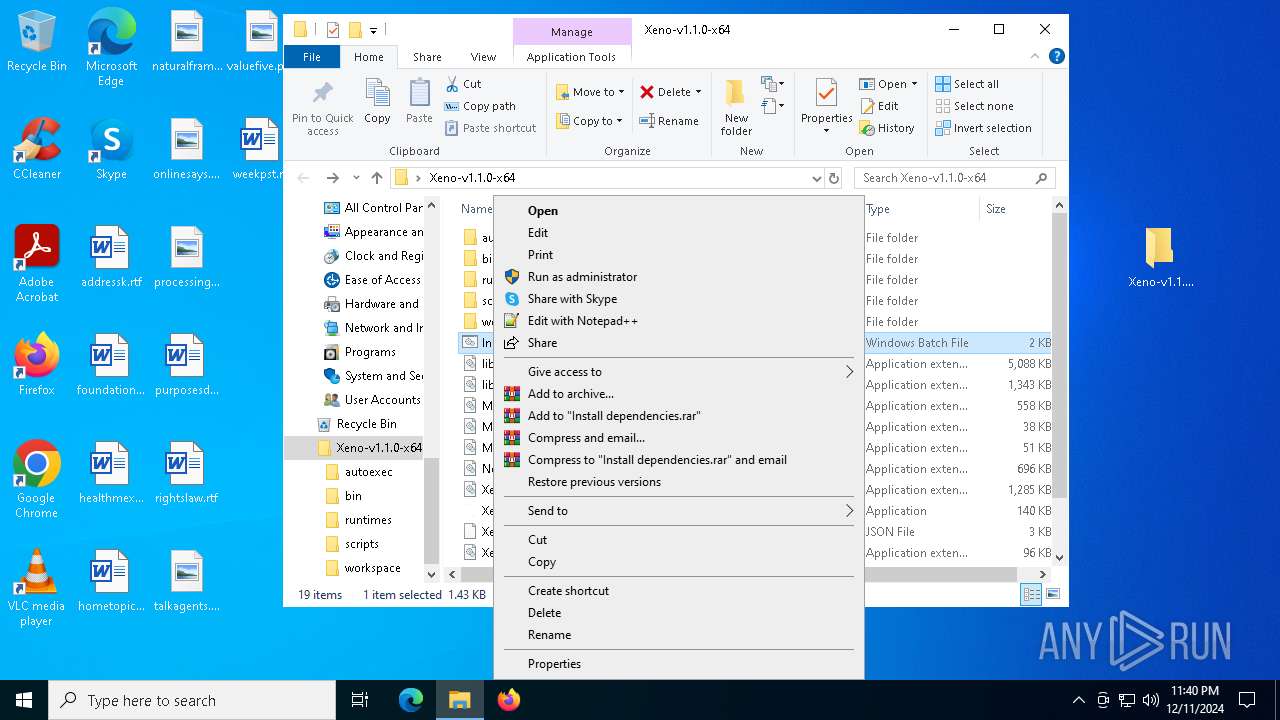Open Firefox from the taskbar

coord(509,700)
